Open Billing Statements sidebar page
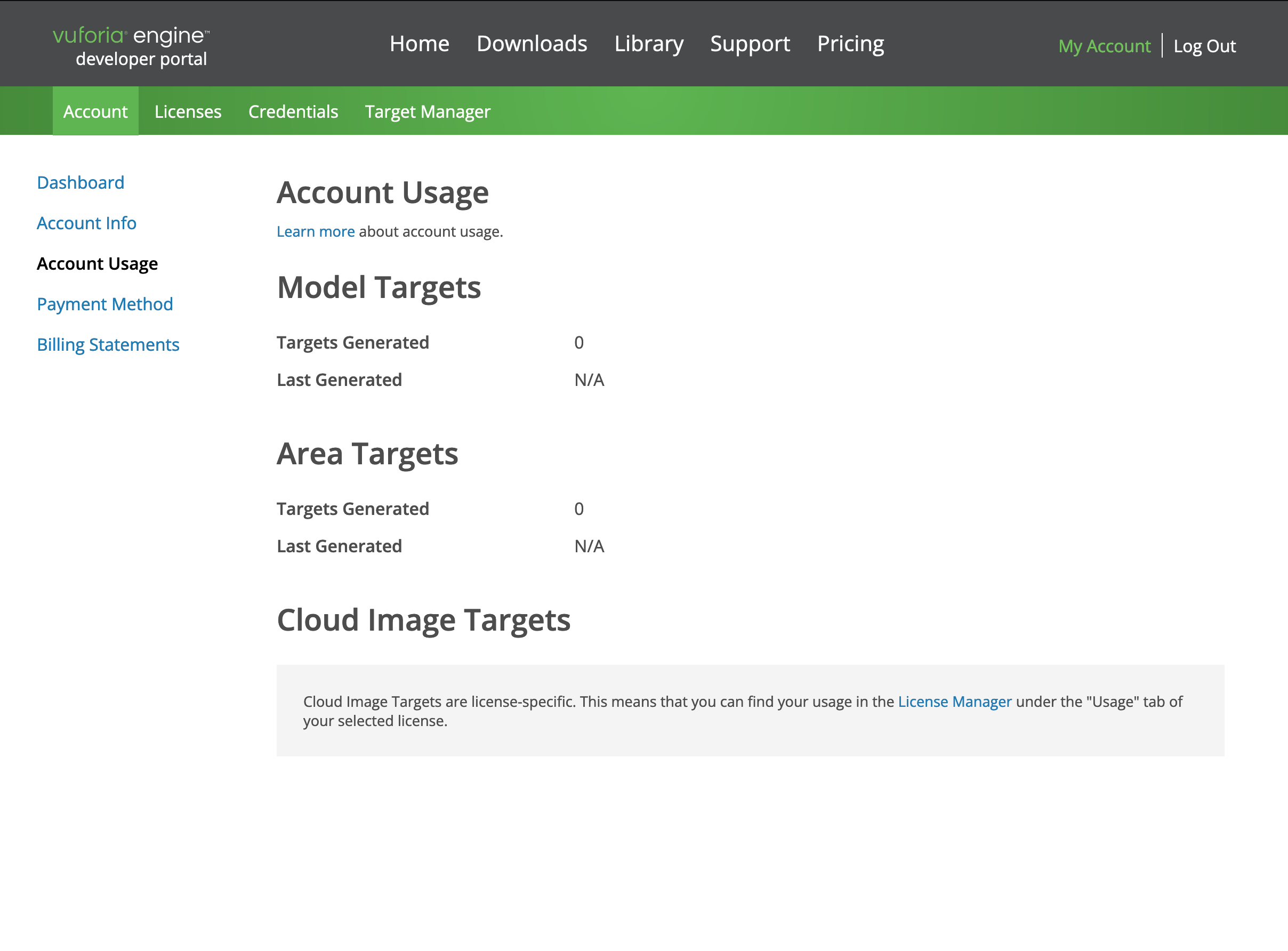1288x951 pixels. [107, 344]
